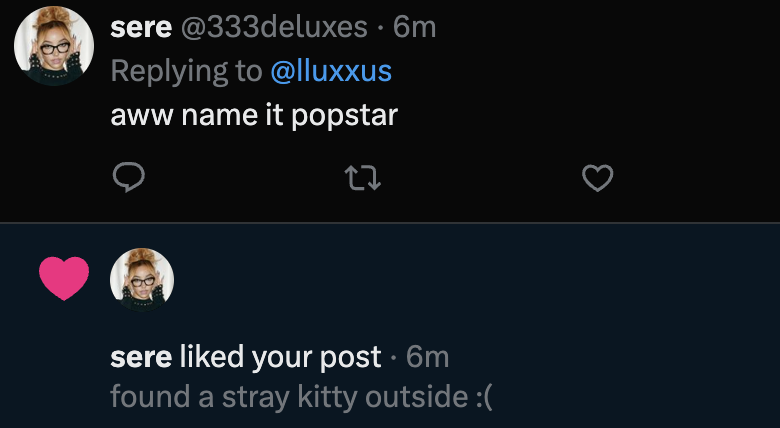
Task: Click the "Replying to" label
Action: (x=187, y=72)
